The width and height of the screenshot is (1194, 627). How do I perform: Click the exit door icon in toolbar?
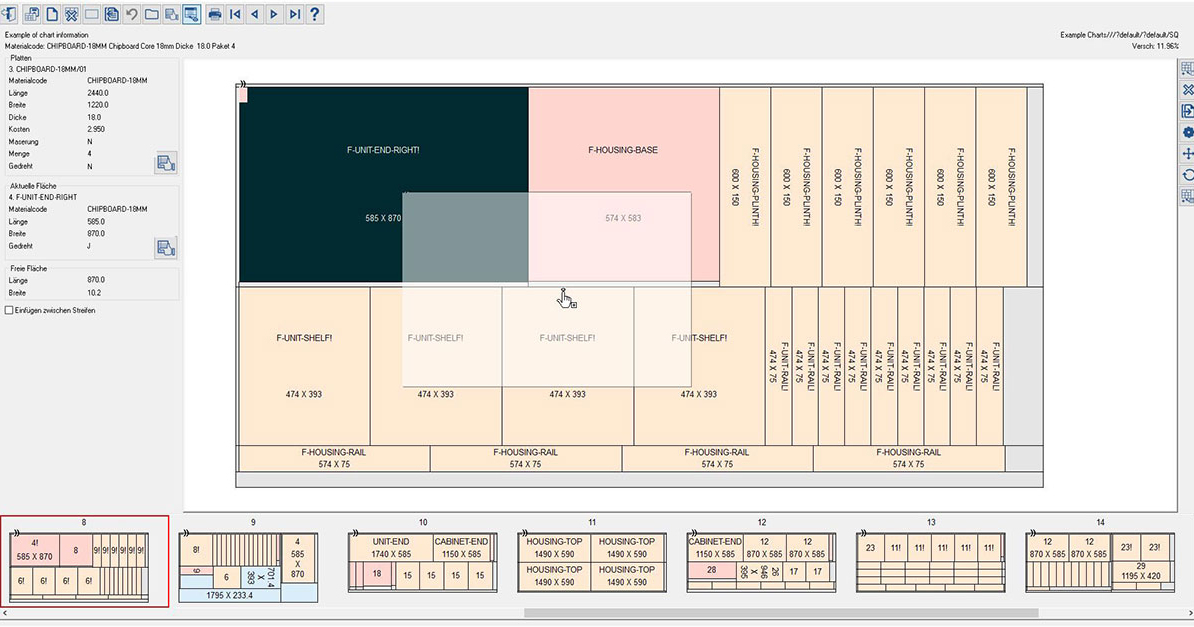click(10, 14)
